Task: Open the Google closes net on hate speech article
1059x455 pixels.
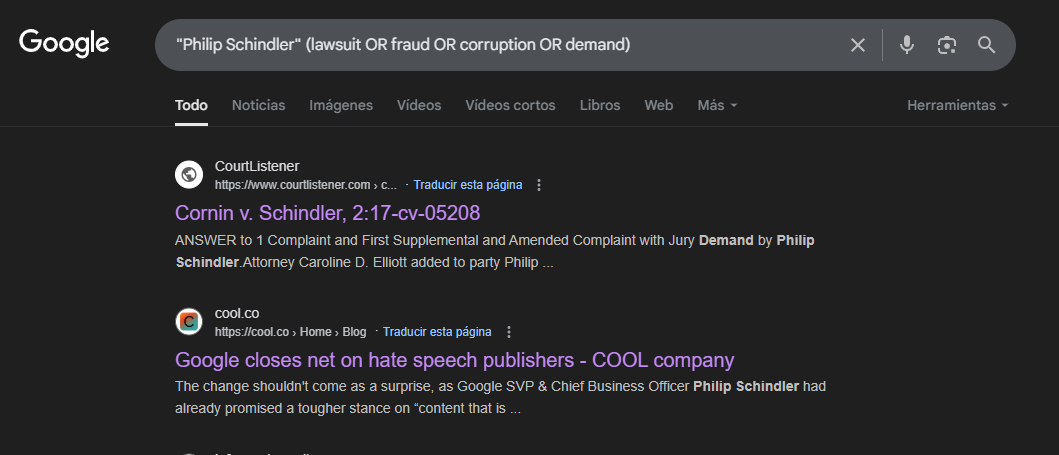Action: coord(454,360)
